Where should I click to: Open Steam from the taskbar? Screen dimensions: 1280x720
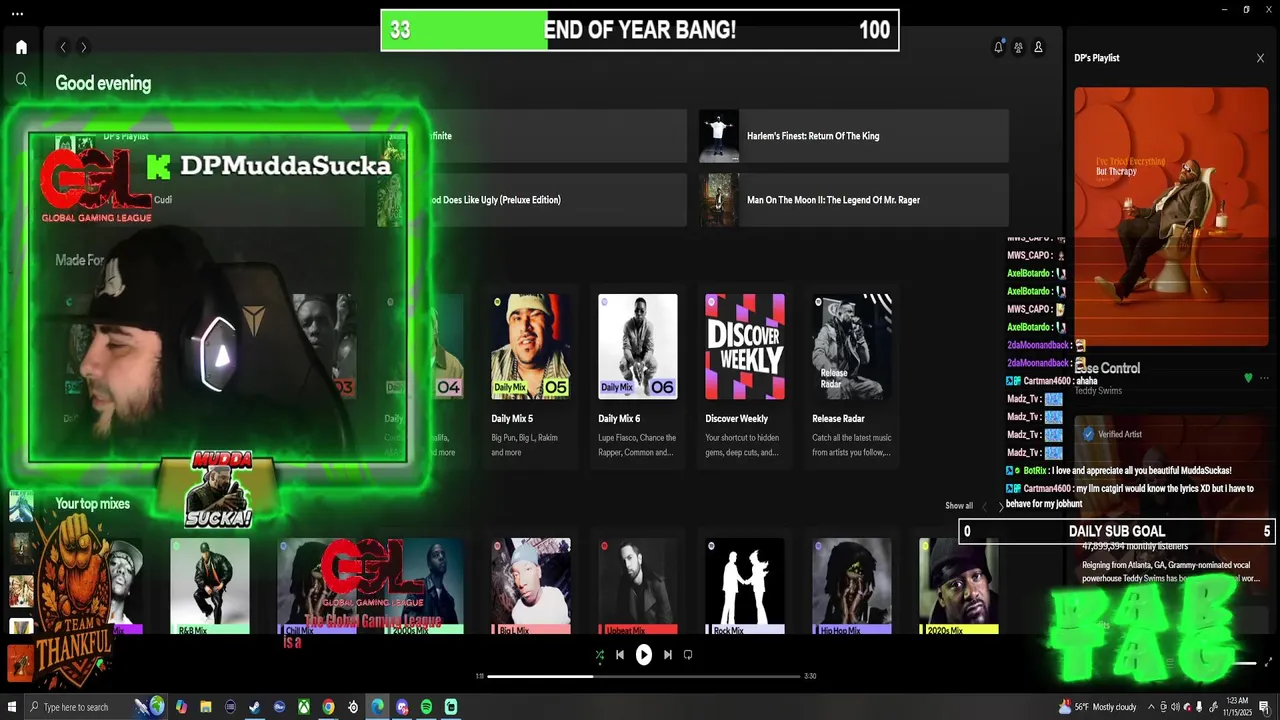pyautogui.click(x=255, y=707)
